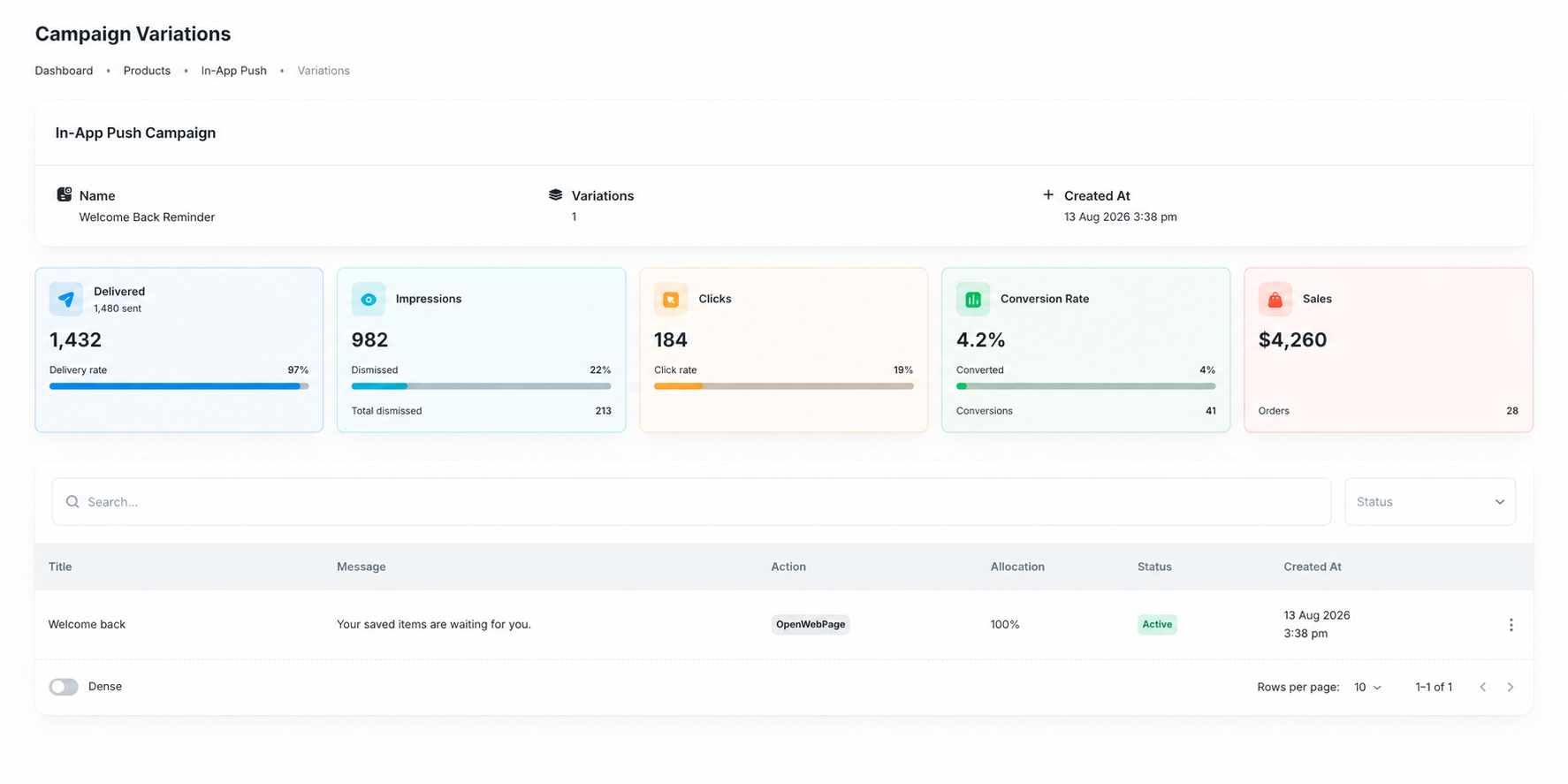Click the 1–1 of 1 pagination text
Image resolution: width=1568 pixels, height=784 pixels.
[x=1434, y=687]
